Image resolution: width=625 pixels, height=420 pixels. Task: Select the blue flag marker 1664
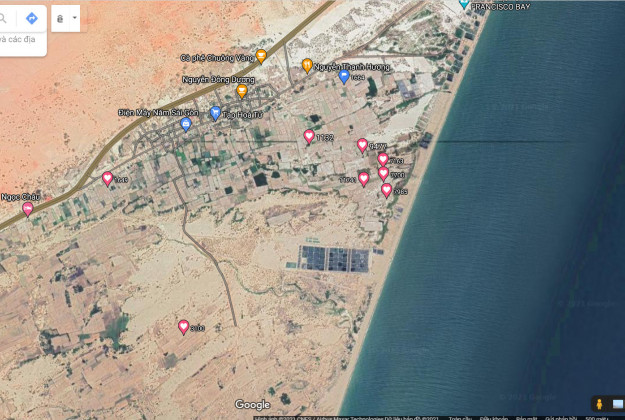(x=344, y=76)
